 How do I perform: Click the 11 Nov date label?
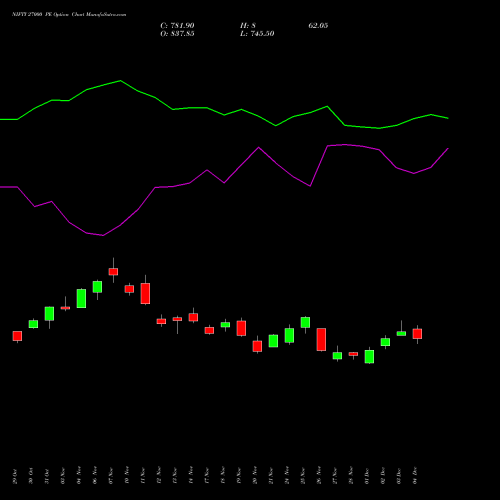(143, 476)
